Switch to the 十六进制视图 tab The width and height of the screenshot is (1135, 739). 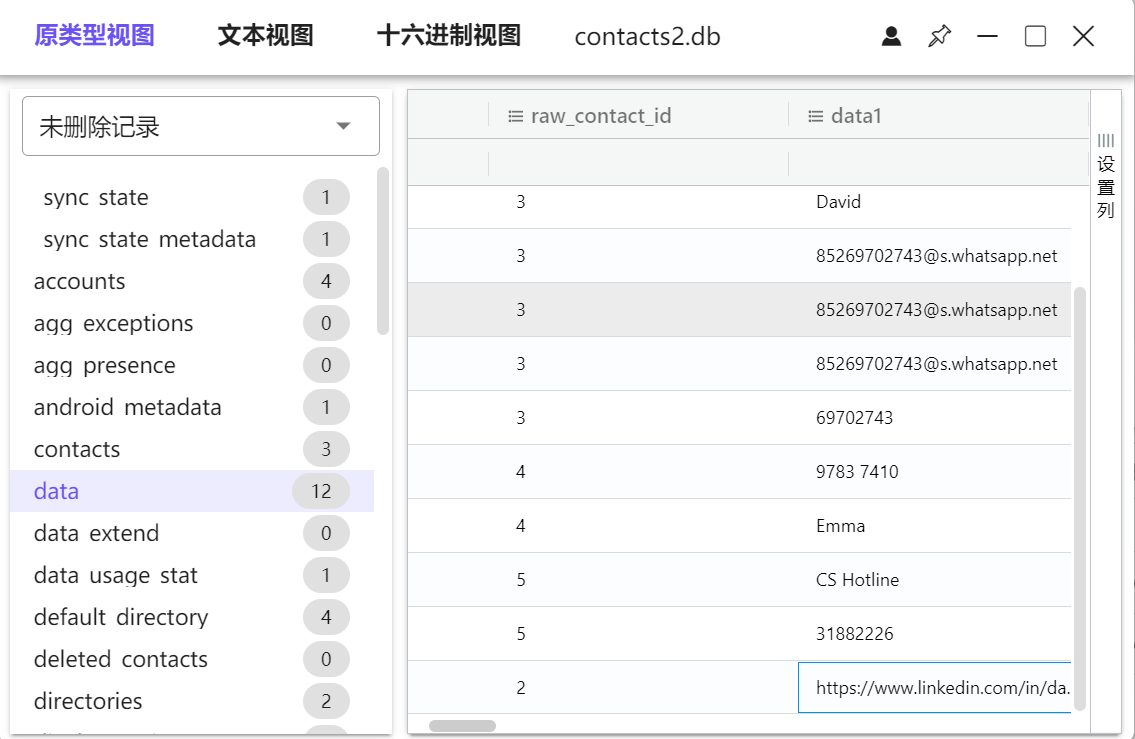pos(449,37)
